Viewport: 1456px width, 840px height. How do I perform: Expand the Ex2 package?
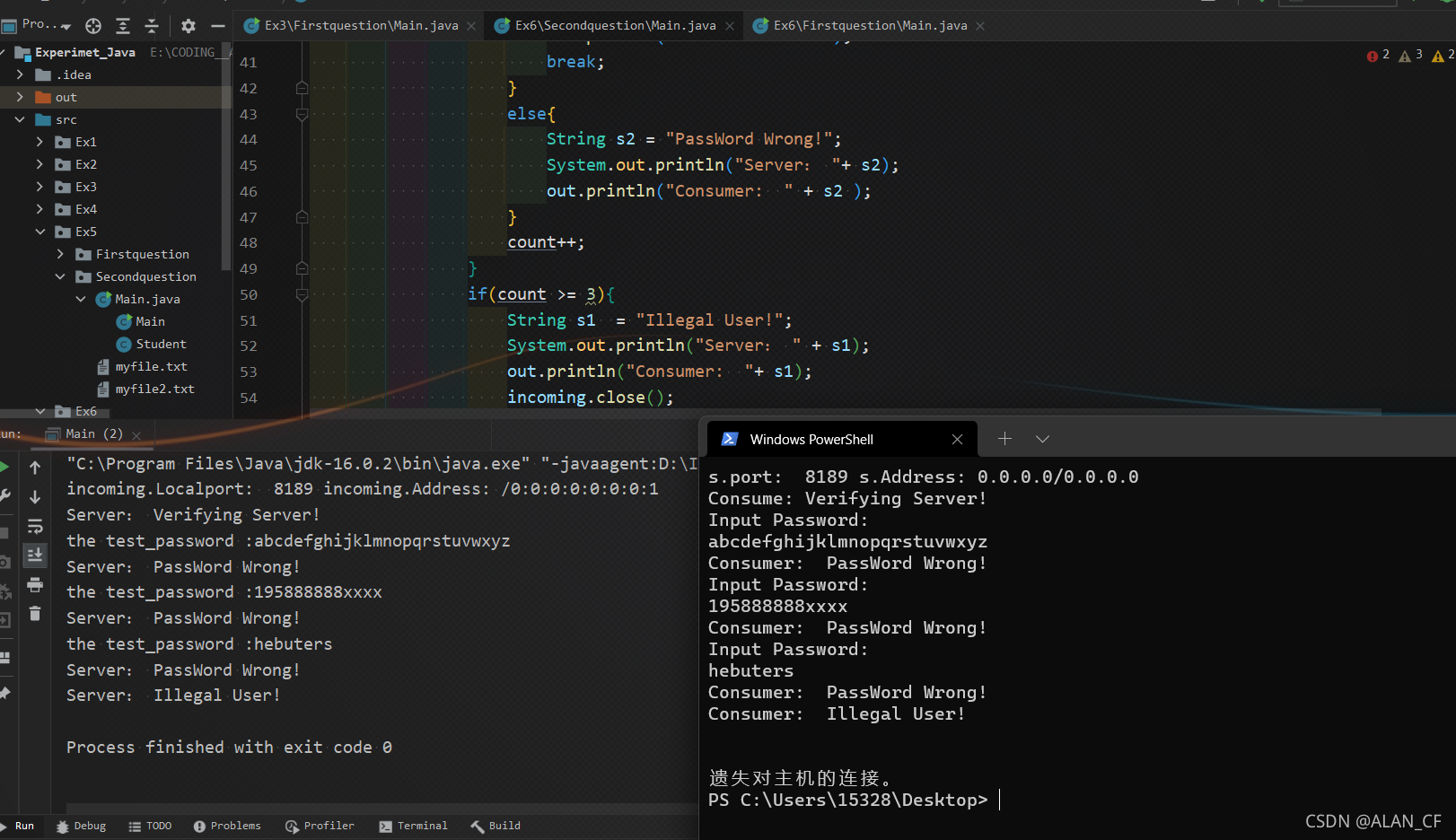[x=39, y=164]
